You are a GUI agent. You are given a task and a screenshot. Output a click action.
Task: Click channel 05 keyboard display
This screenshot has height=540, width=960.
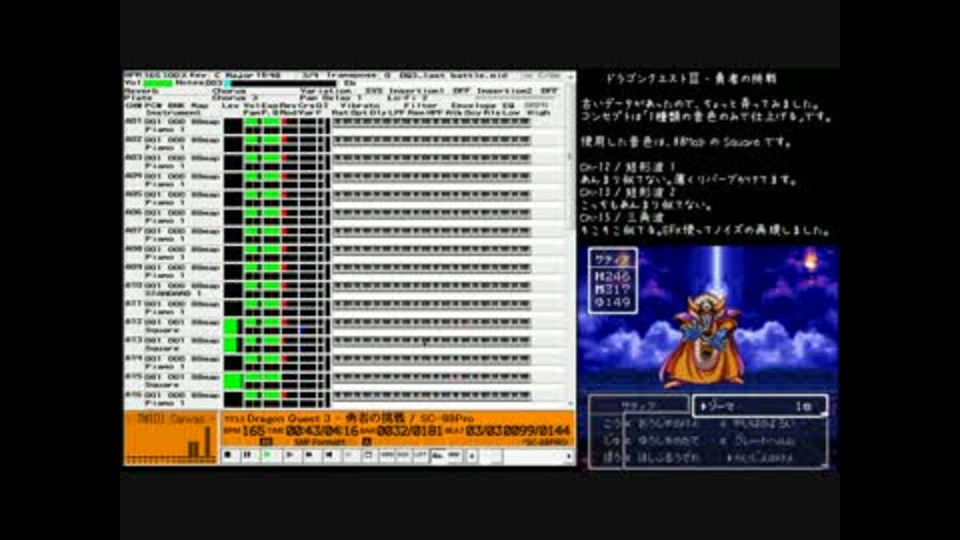point(432,195)
